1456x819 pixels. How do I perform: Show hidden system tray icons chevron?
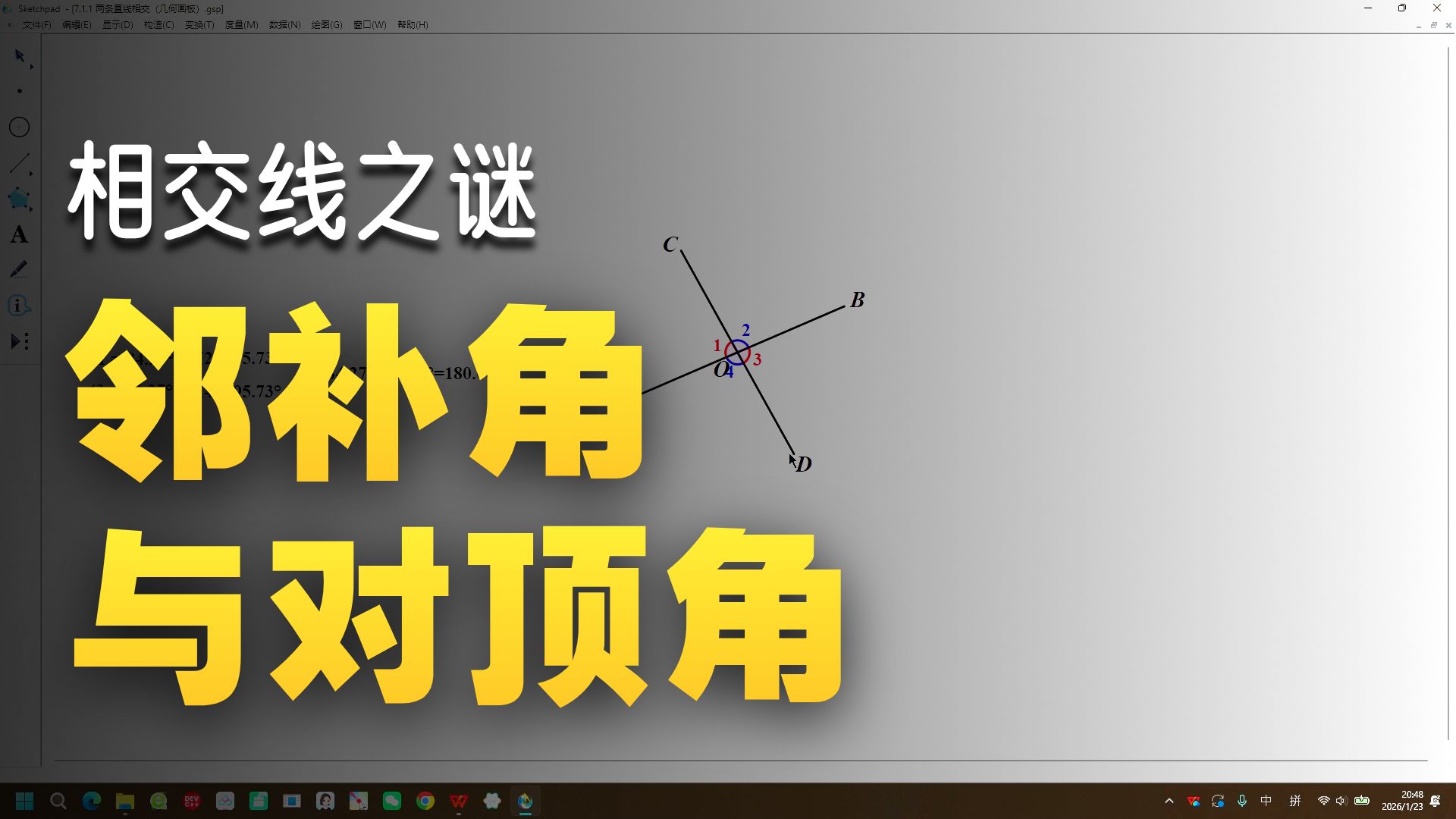tap(1169, 801)
